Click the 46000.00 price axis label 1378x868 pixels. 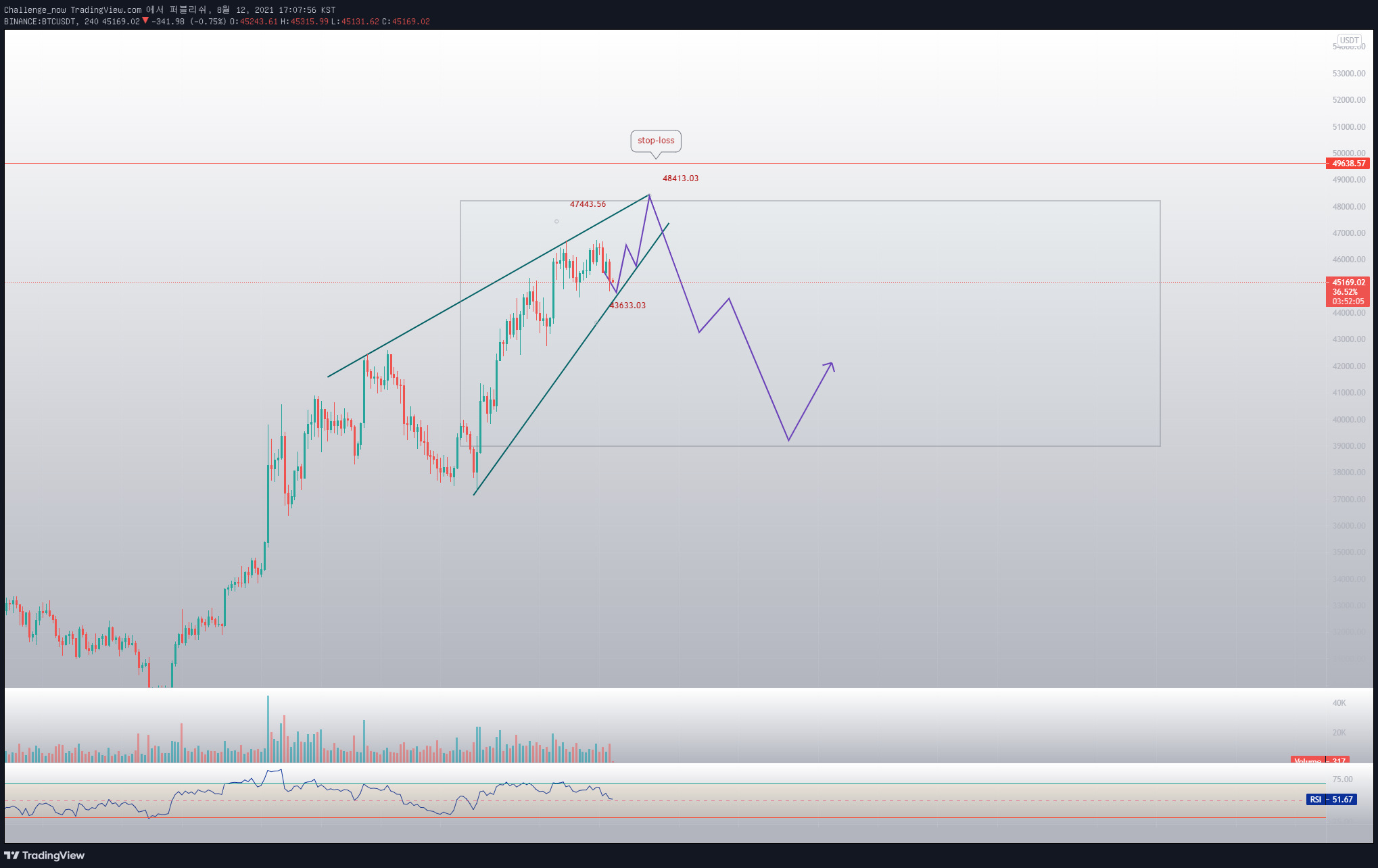pyautogui.click(x=1349, y=260)
